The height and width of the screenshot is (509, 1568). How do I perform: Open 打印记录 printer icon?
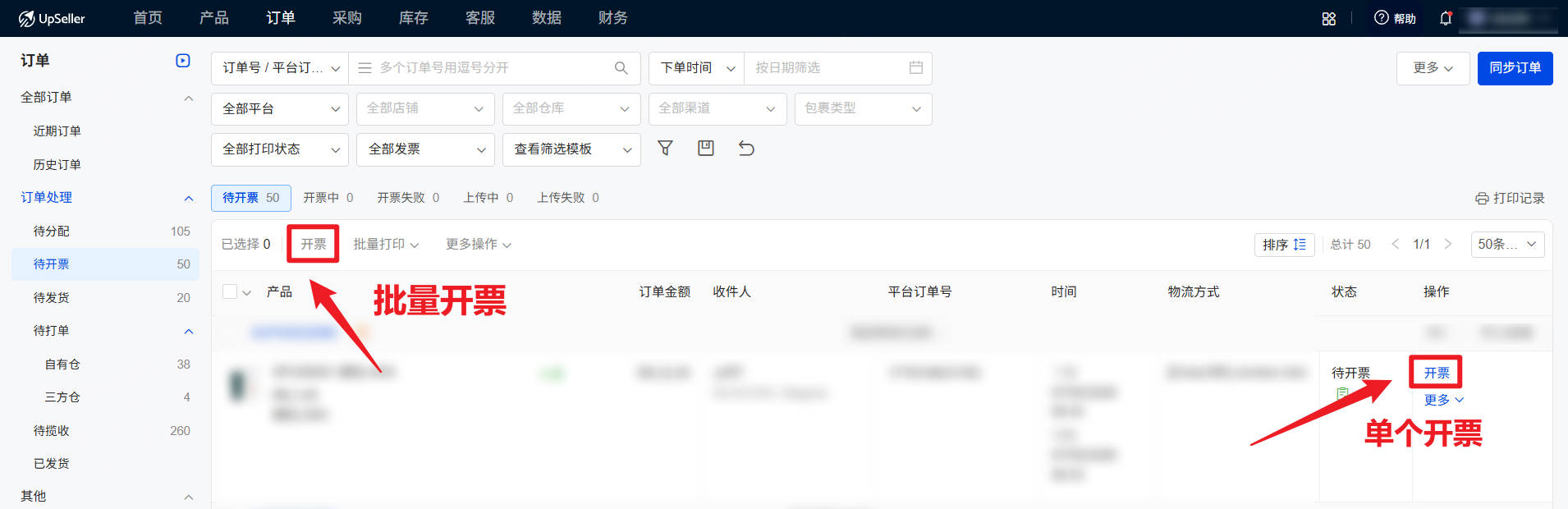(1482, 198)
